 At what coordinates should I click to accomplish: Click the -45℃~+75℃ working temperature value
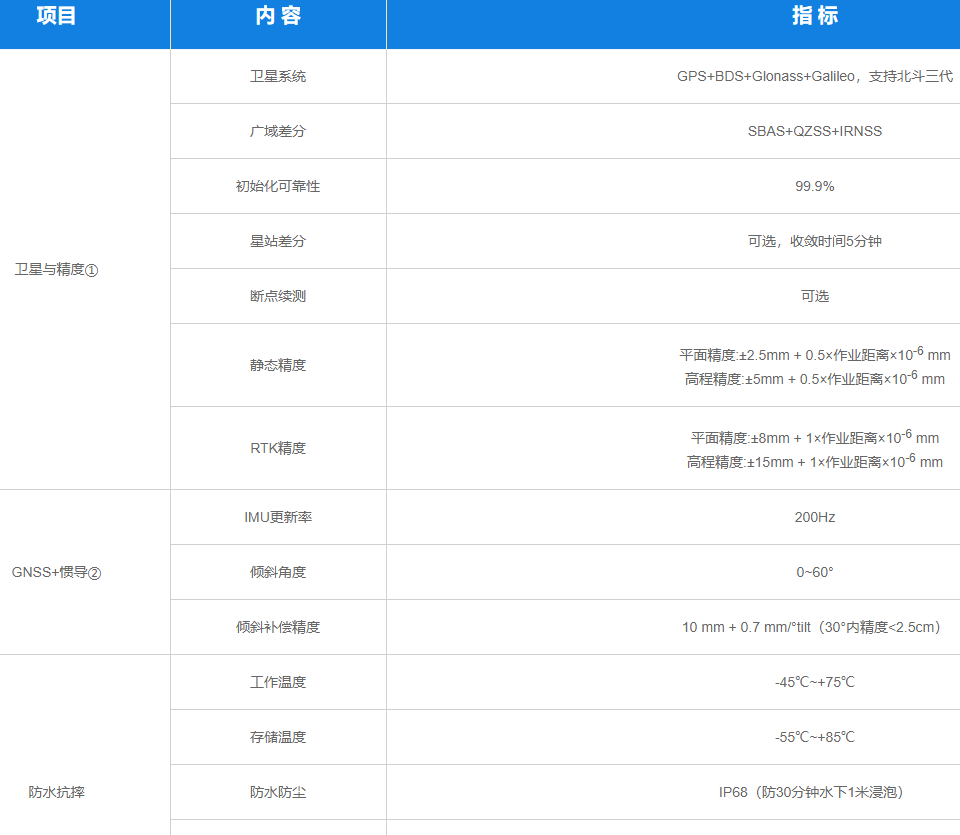(814, 682)
